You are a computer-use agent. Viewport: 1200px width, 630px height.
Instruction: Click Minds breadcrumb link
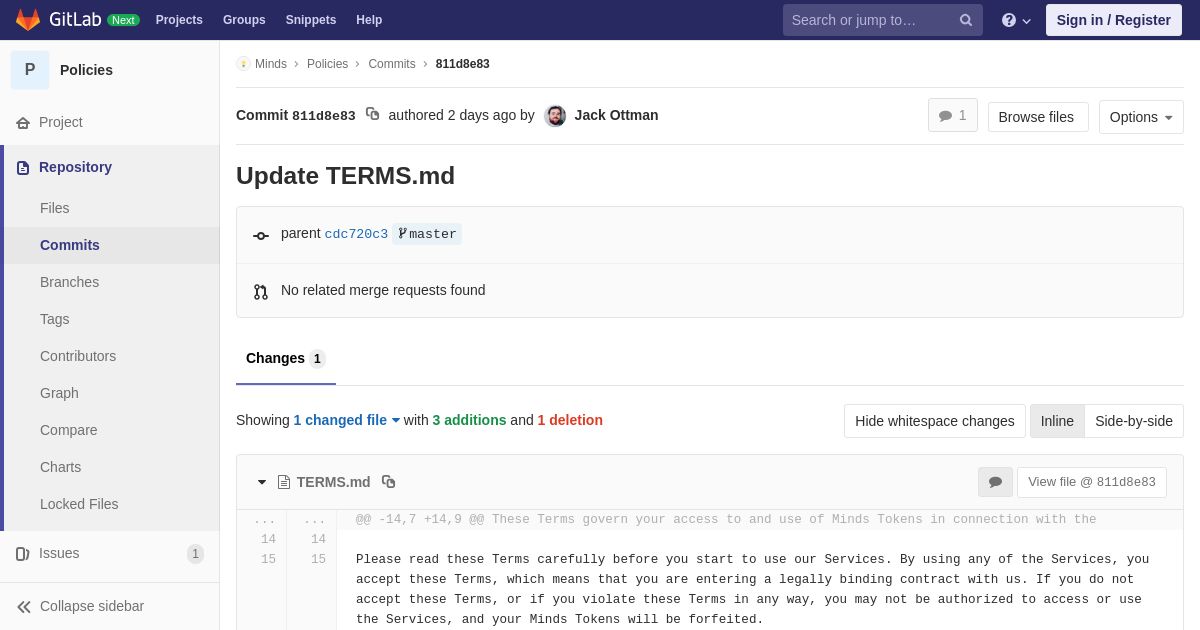(271, 64)
